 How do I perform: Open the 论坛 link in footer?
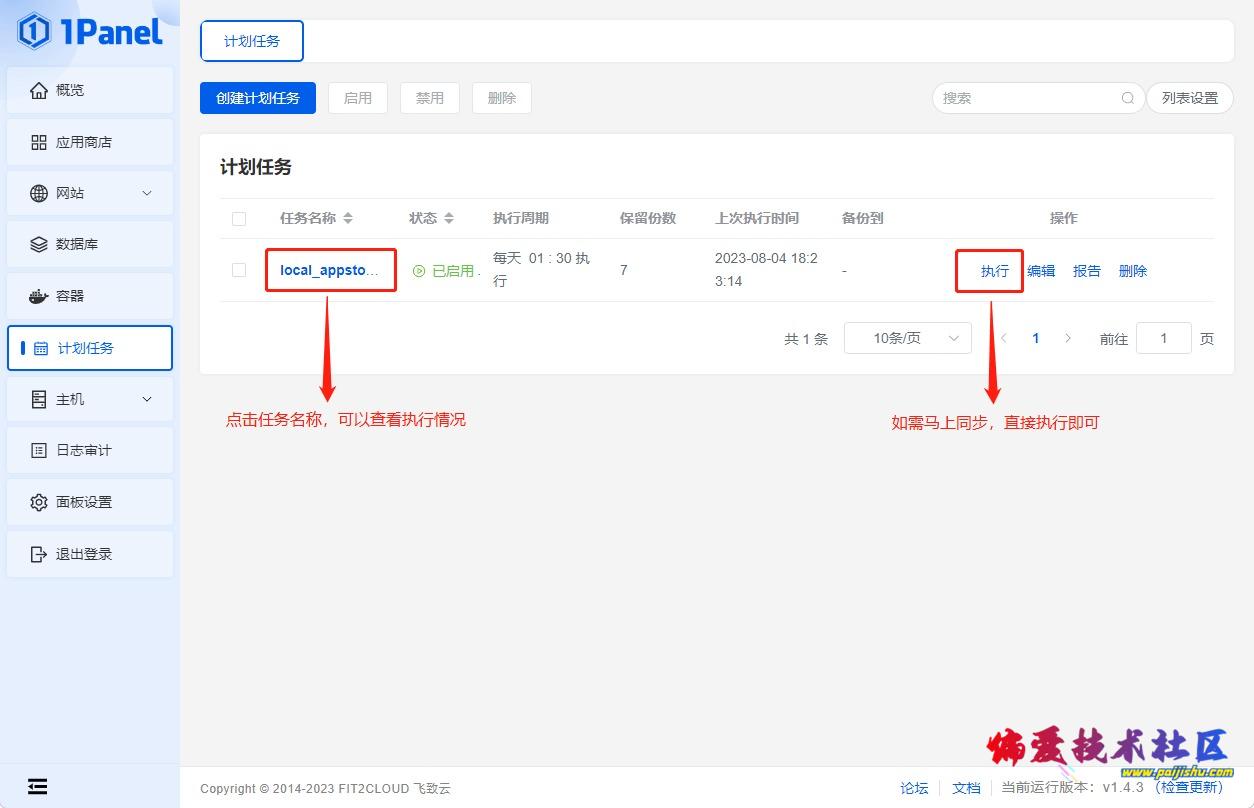click(914, 788)
